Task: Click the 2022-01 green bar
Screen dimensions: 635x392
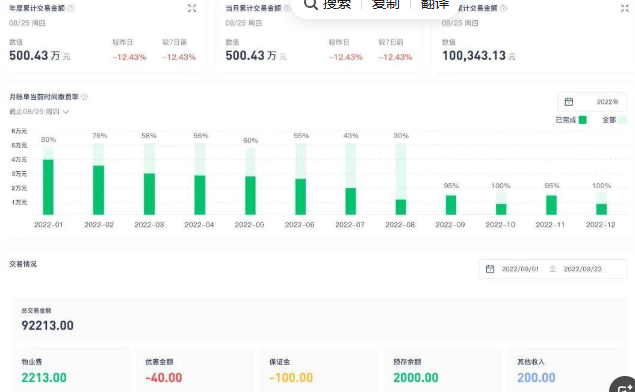Action: 48,187
